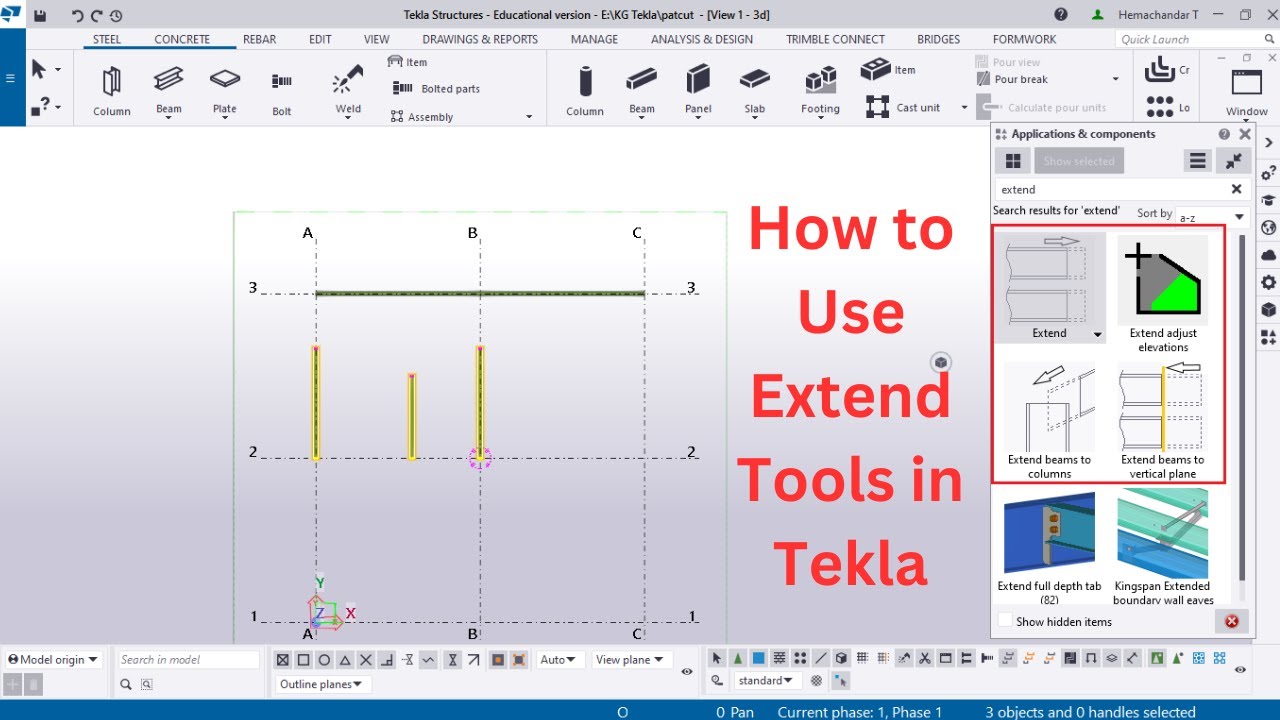1280x720 pixels.
Task: Open the Model origin dropdown
Action: [54, 660]
